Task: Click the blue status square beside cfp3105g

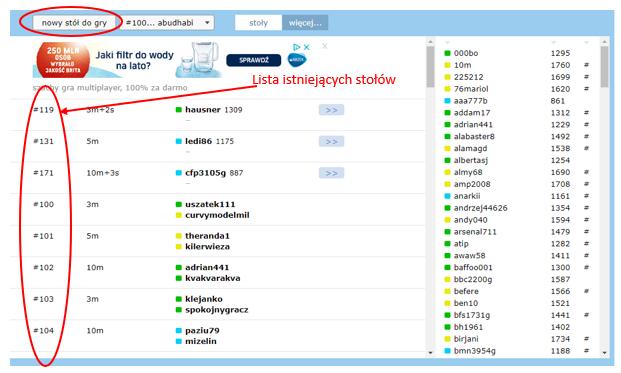Action: pyautogui.click(x=179, y=173)
